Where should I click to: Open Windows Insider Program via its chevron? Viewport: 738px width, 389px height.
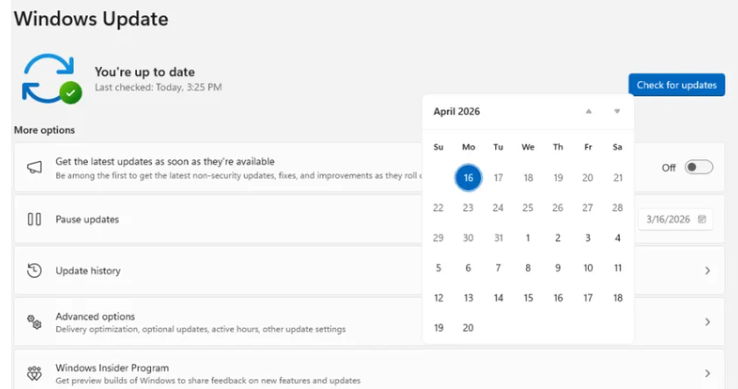point(707,373)
